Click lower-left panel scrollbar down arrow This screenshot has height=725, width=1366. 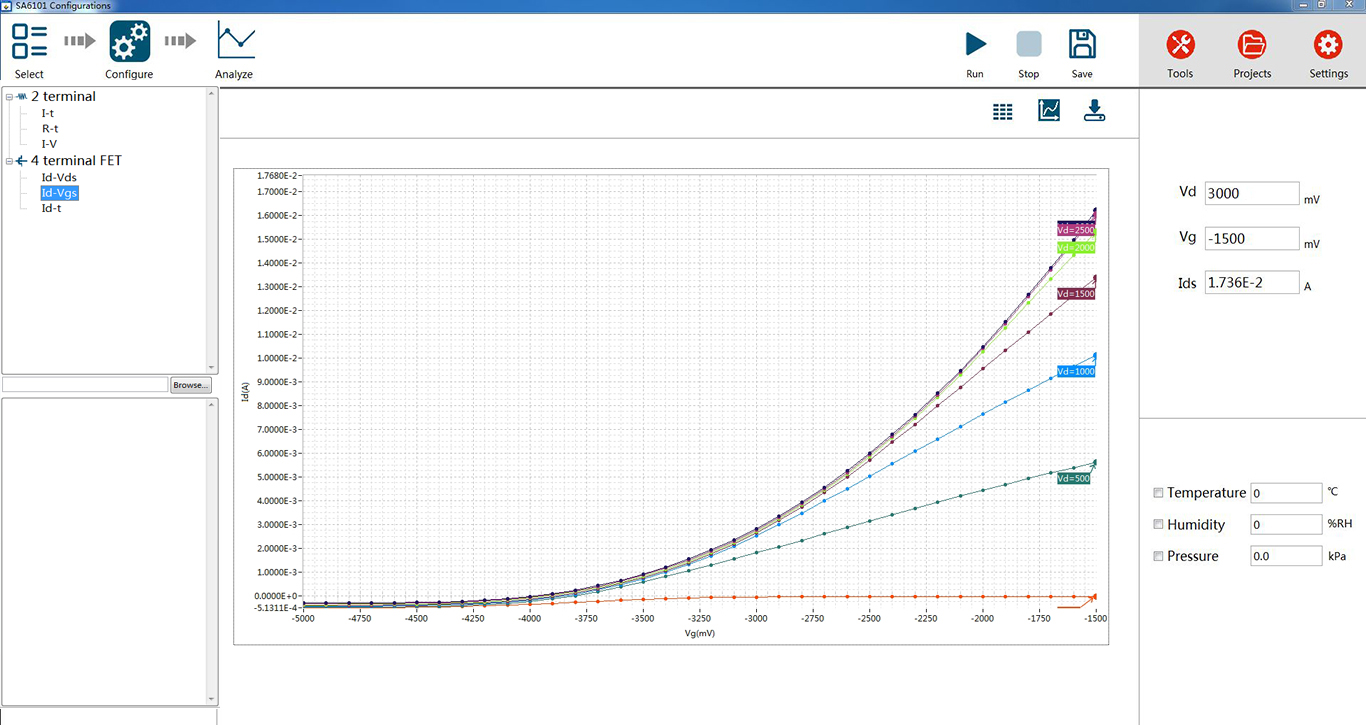[x=211, y=699]
